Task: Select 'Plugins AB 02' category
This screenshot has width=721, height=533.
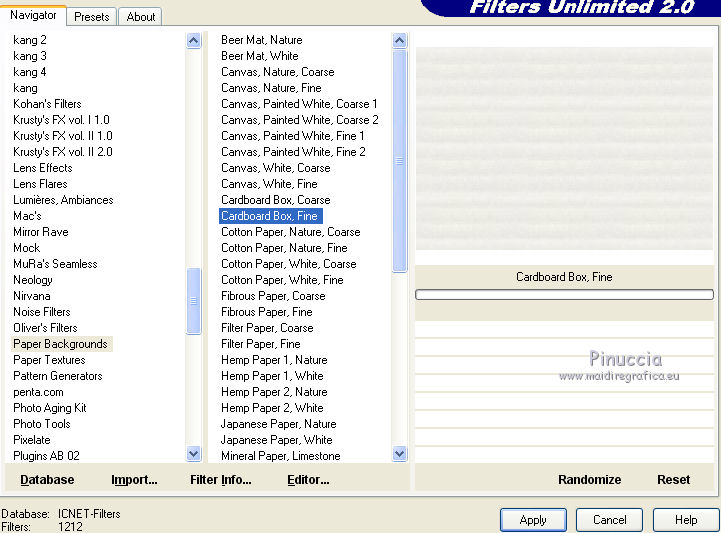Action: [x=46, y=456]
